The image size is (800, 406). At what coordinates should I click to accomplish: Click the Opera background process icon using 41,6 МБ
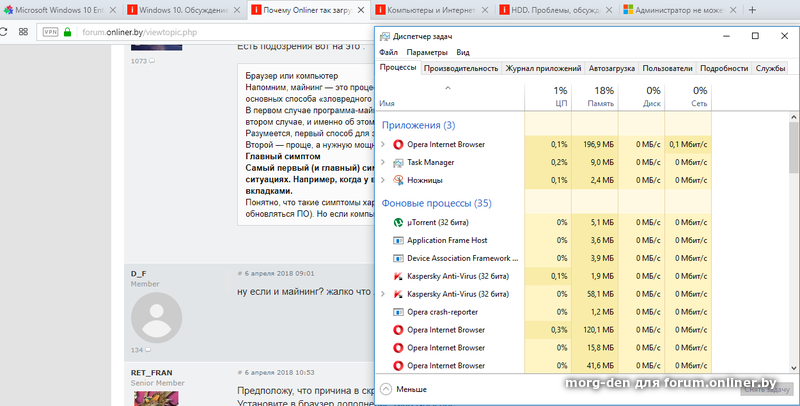tap(398, 366)
